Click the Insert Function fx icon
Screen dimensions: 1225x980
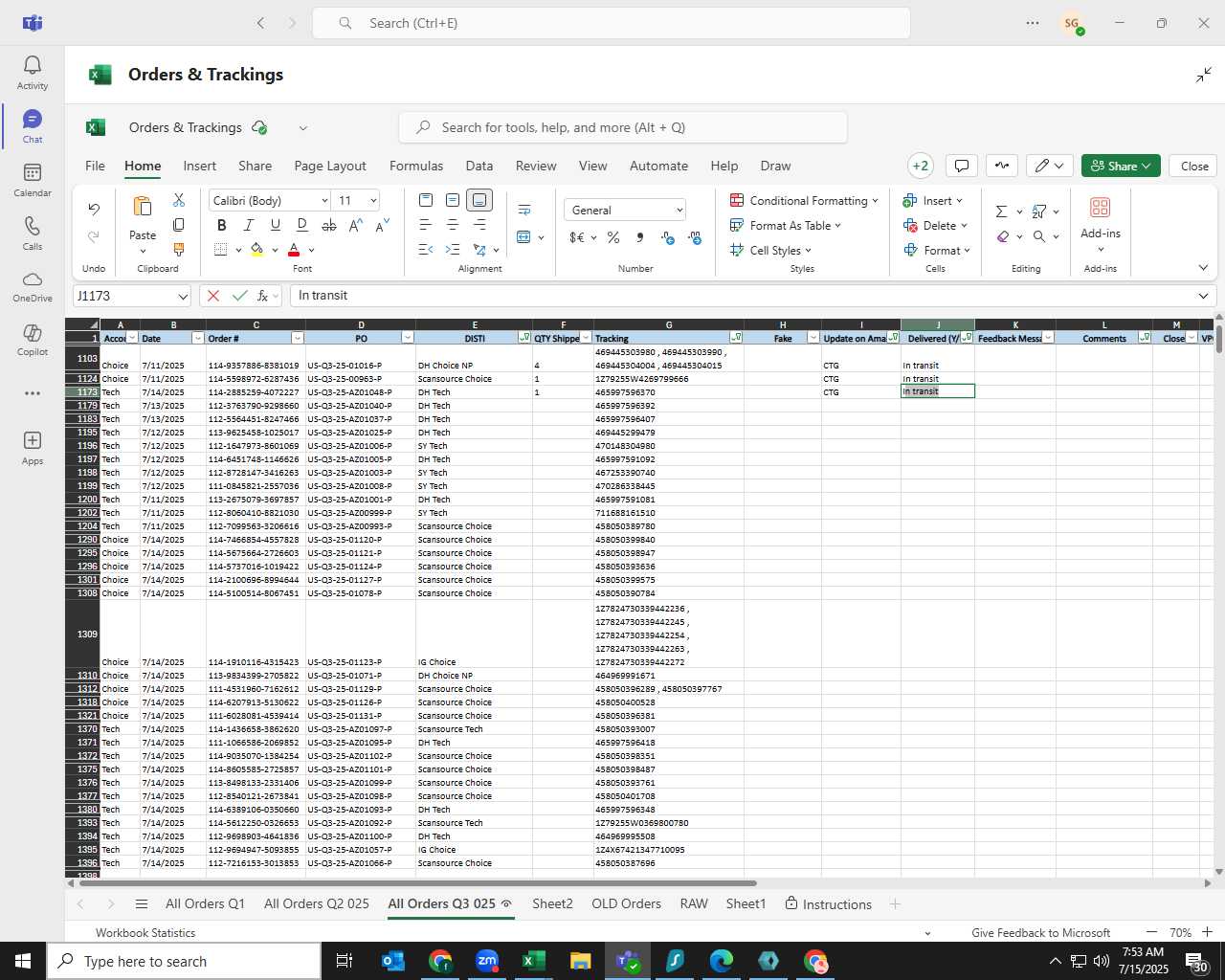coord(263,296)
